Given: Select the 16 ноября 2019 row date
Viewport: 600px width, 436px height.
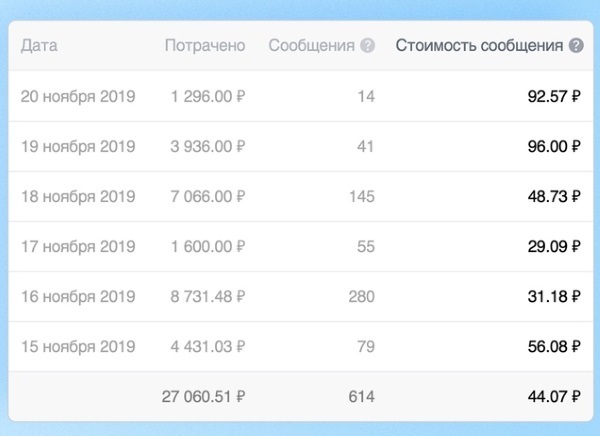Looking at the screenshot, I should pos(78,297).
